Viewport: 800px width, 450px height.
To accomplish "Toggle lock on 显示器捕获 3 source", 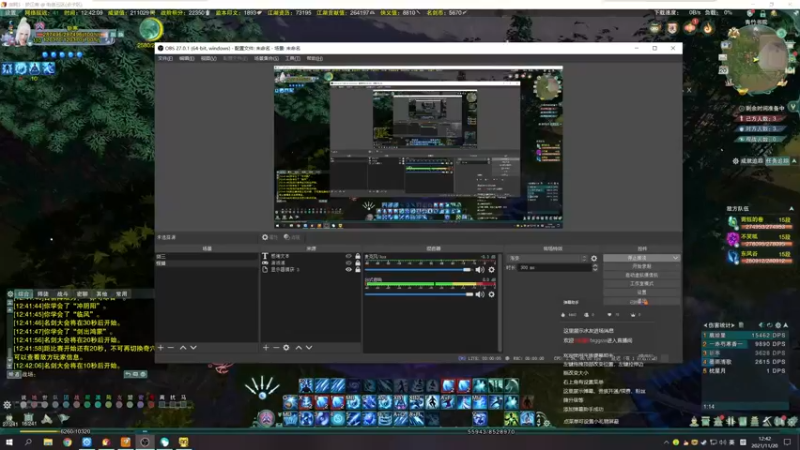I will click(x=358, y=269).
